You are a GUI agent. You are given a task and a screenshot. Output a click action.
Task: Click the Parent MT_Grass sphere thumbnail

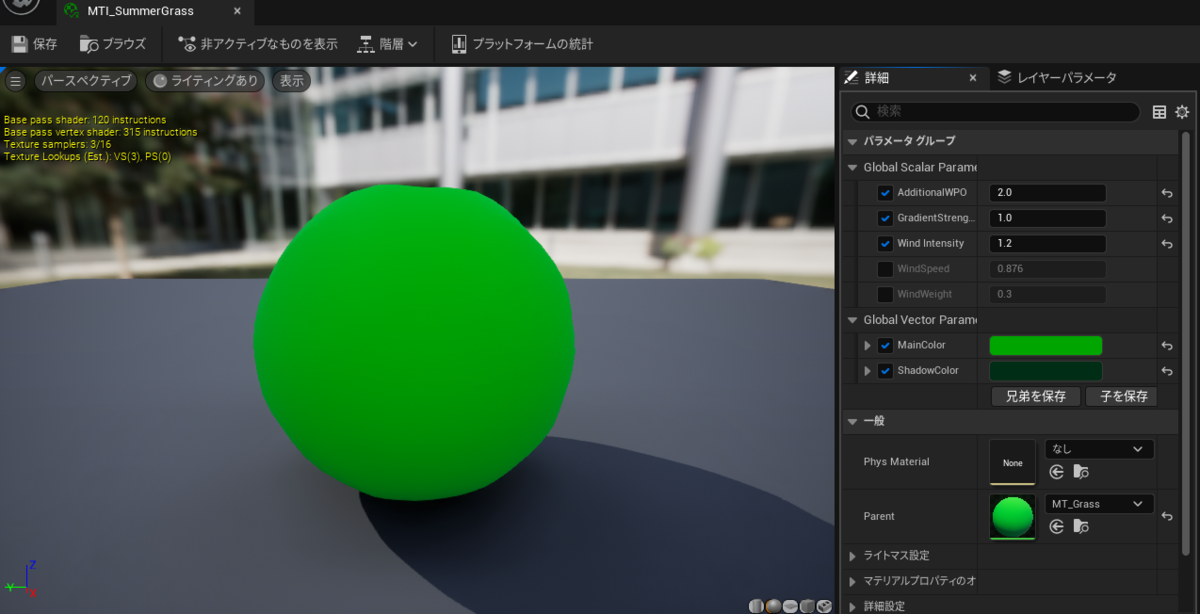[x=1013, y=517]
